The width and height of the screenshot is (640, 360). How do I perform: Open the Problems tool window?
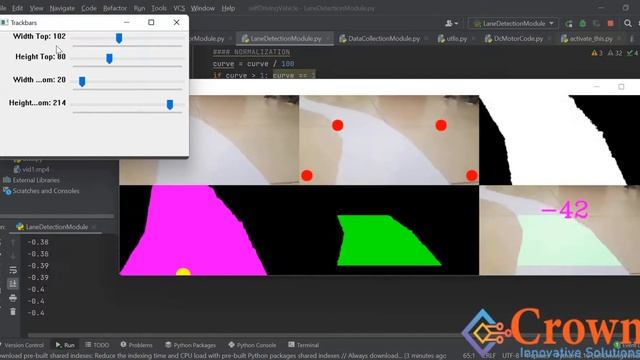click(136, 345)
